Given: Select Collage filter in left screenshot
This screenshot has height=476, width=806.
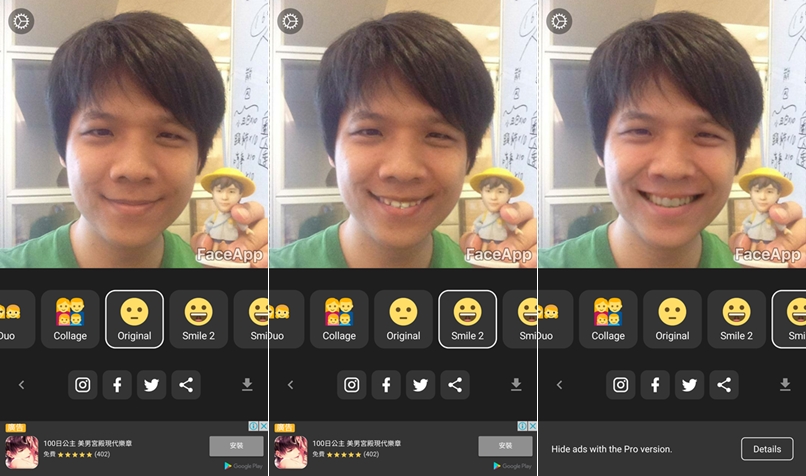Looking at the screenshot, I should pos(70,319).
